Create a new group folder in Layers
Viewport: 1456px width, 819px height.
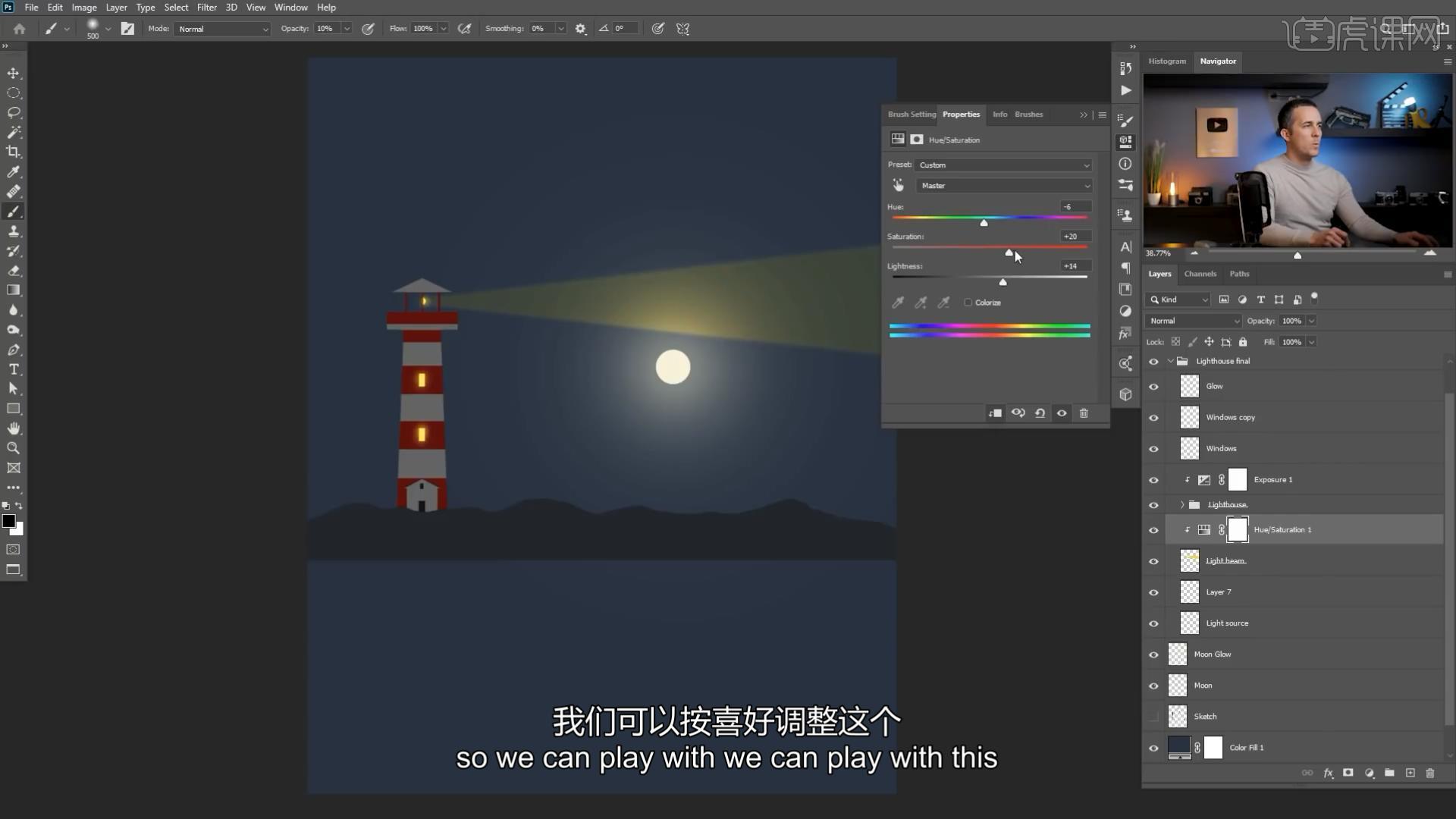pyautogui.click(x=1389, y=773)
